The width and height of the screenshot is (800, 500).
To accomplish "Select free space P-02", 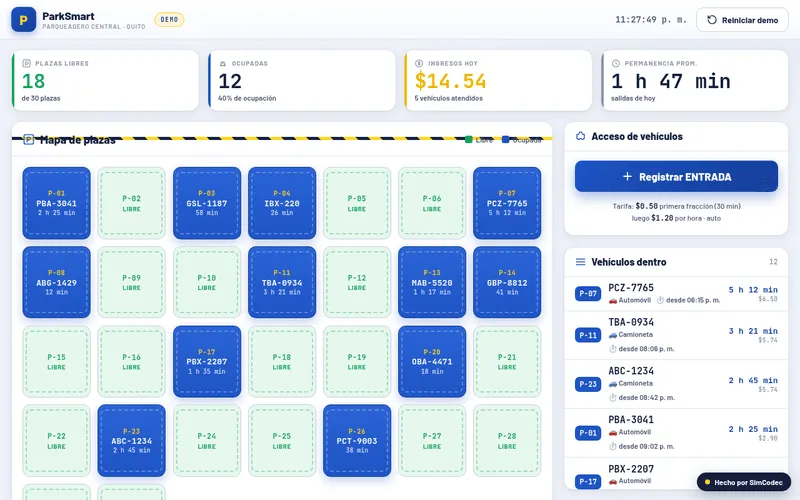I will click(x=132, y=203).
